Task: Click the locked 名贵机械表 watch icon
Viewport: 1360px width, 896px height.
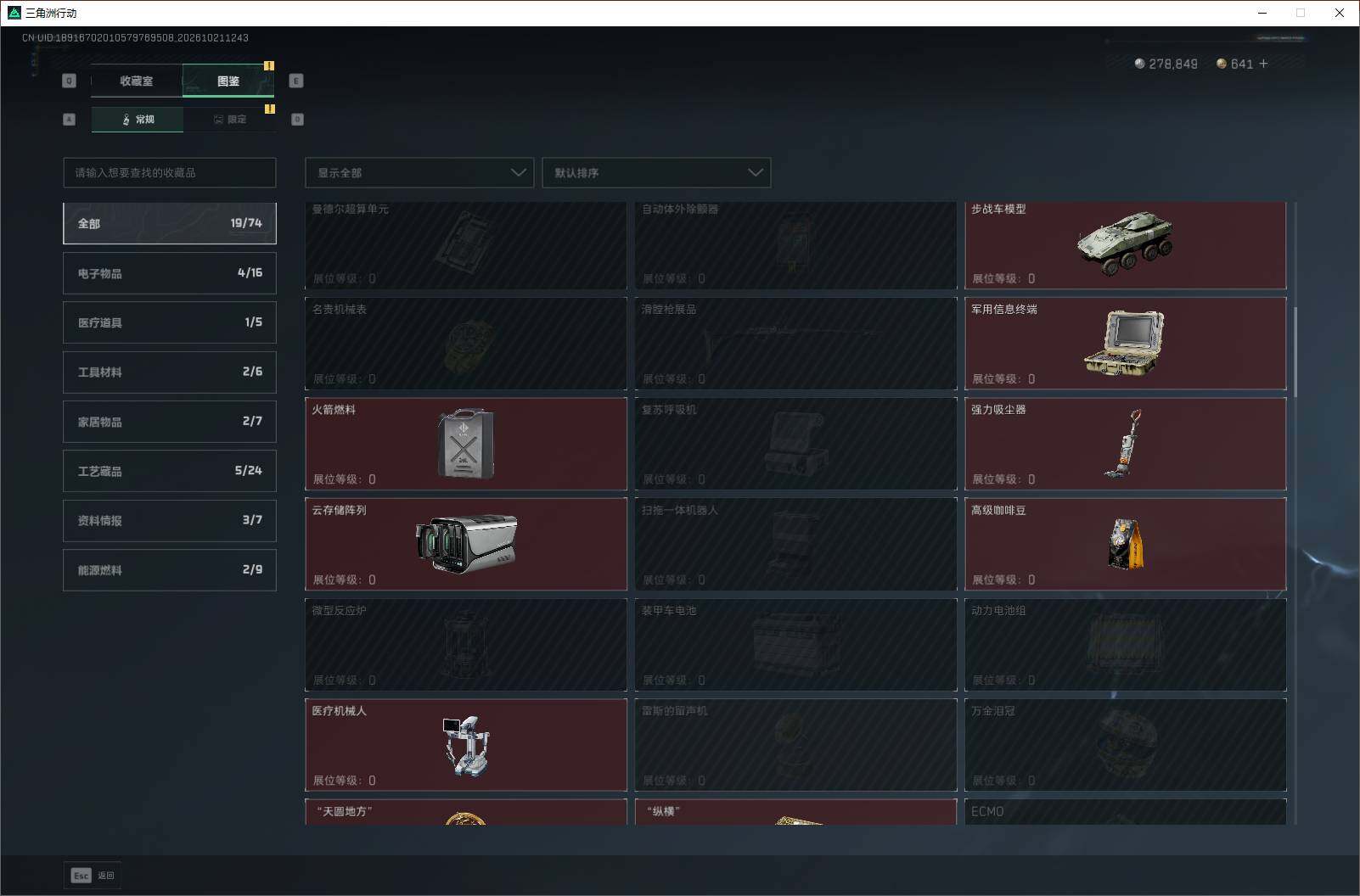Action: pos(467,346)
